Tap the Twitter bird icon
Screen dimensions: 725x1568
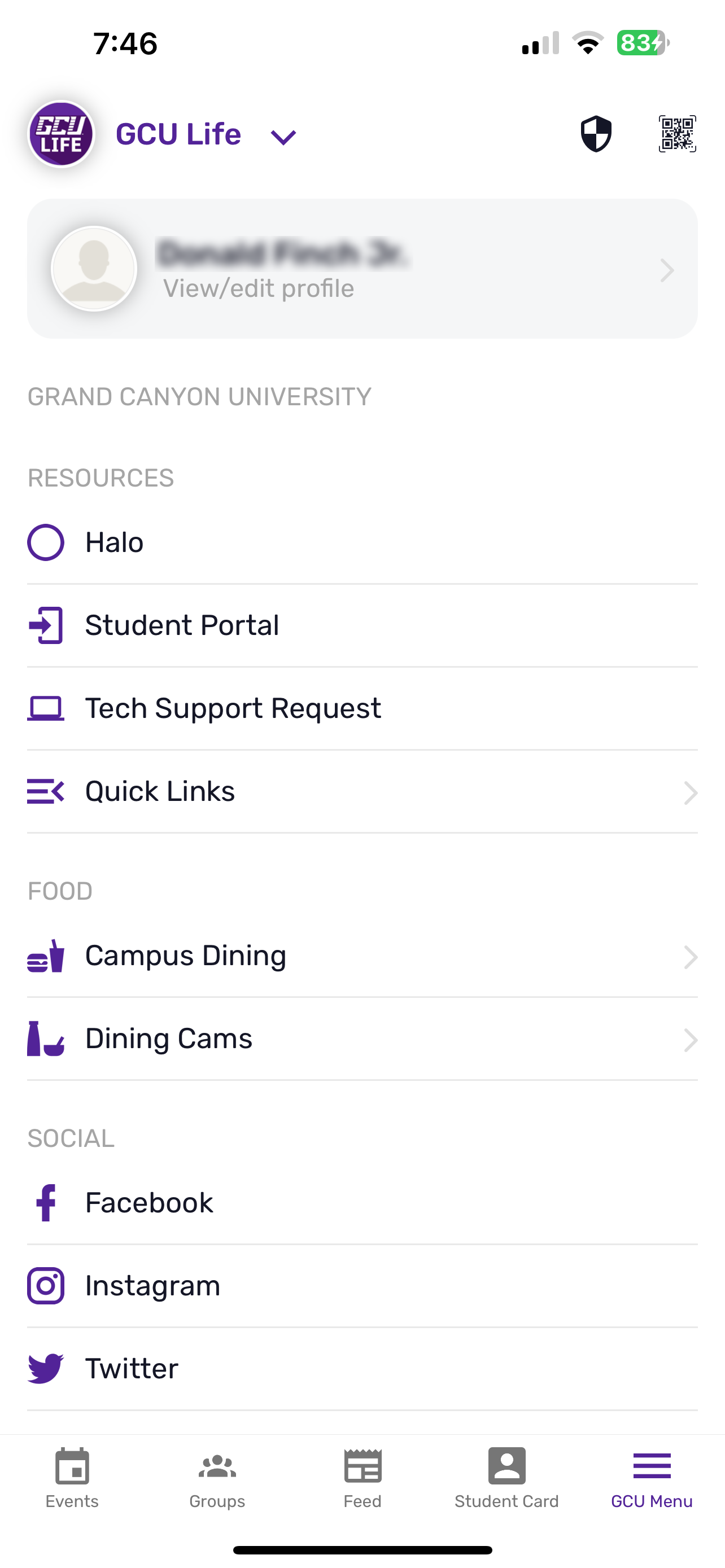tap(46, 1368)
